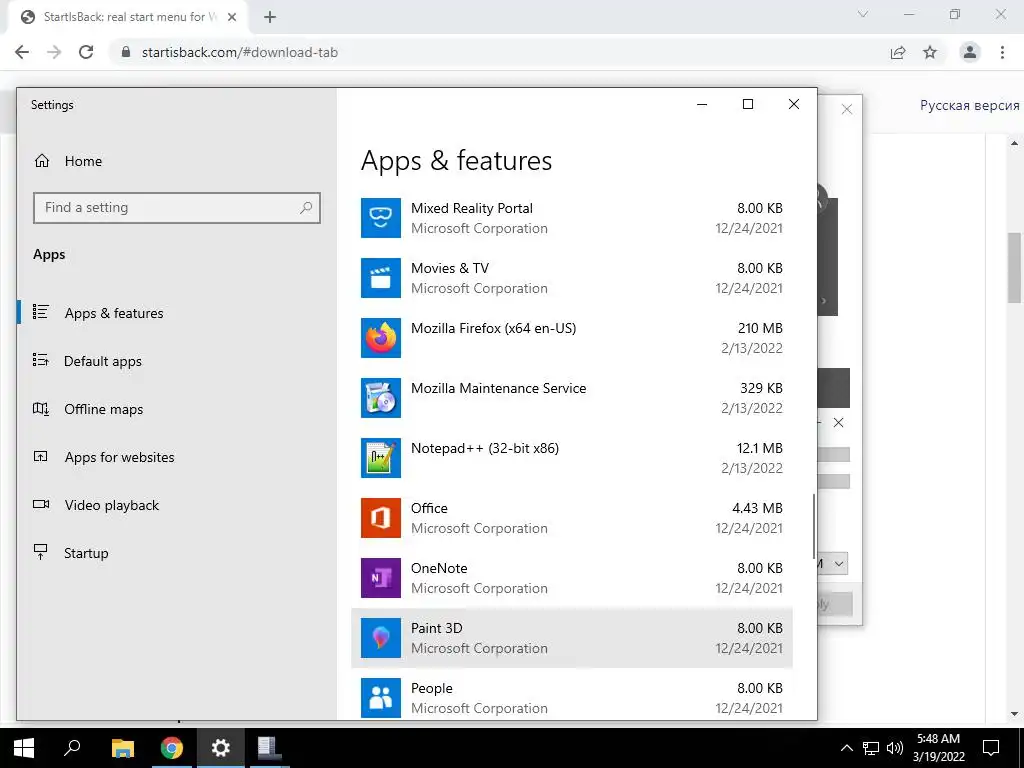
Task: Click the Mozilla Maintenance Service icon
Action: 381,398
